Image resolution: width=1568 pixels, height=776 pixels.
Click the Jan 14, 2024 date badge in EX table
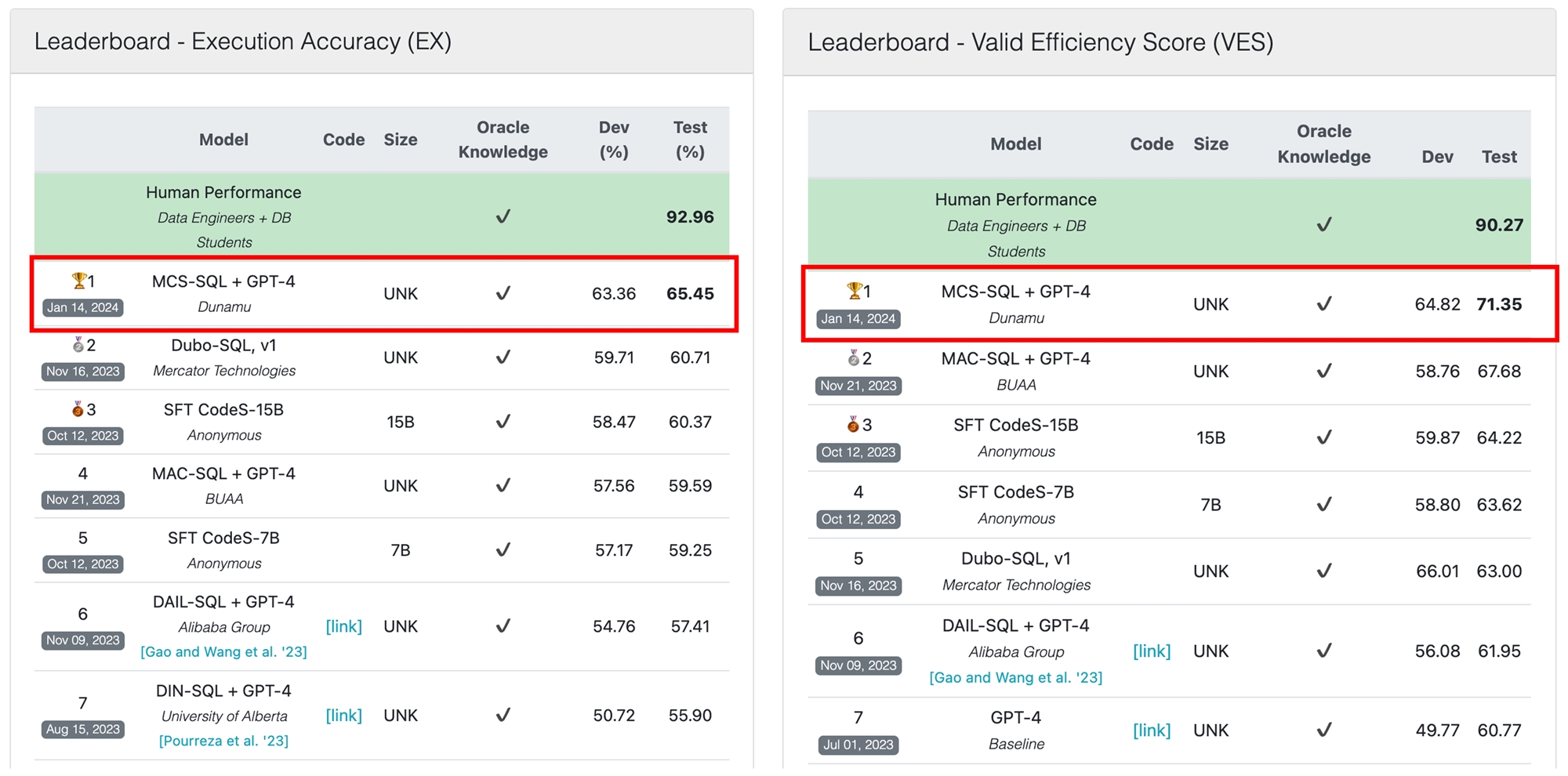coord(82,307)
